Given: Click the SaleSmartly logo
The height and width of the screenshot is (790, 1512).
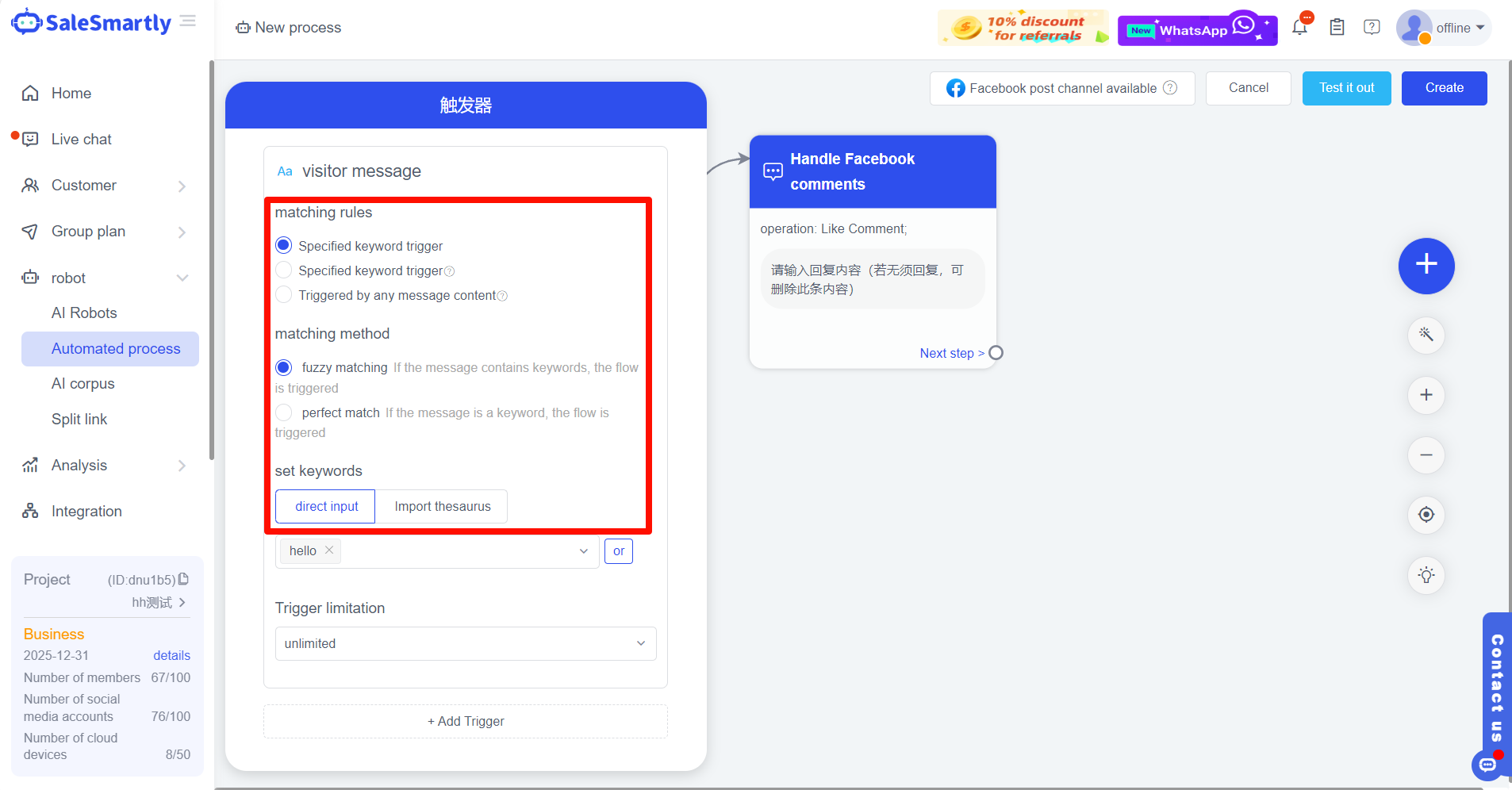Looking at the screenshot, I should [91, 23].
